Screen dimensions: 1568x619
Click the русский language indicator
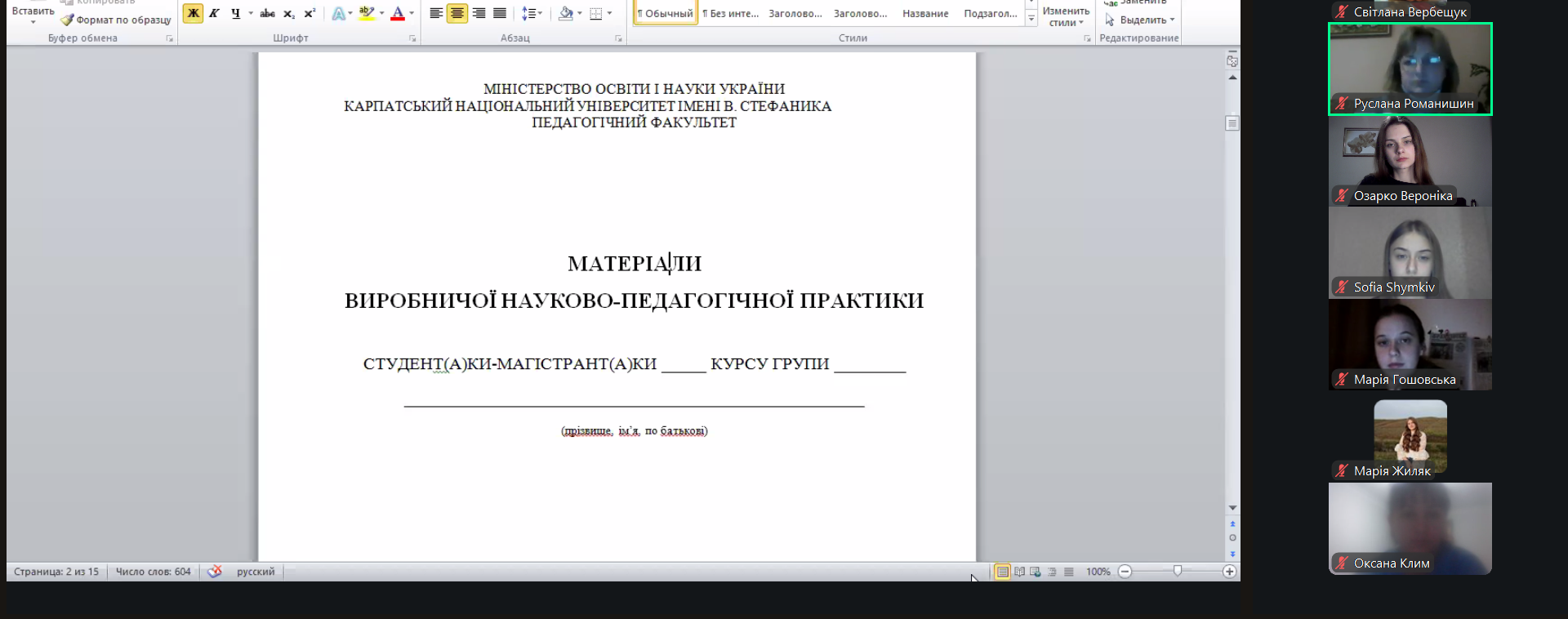[256, 572]
